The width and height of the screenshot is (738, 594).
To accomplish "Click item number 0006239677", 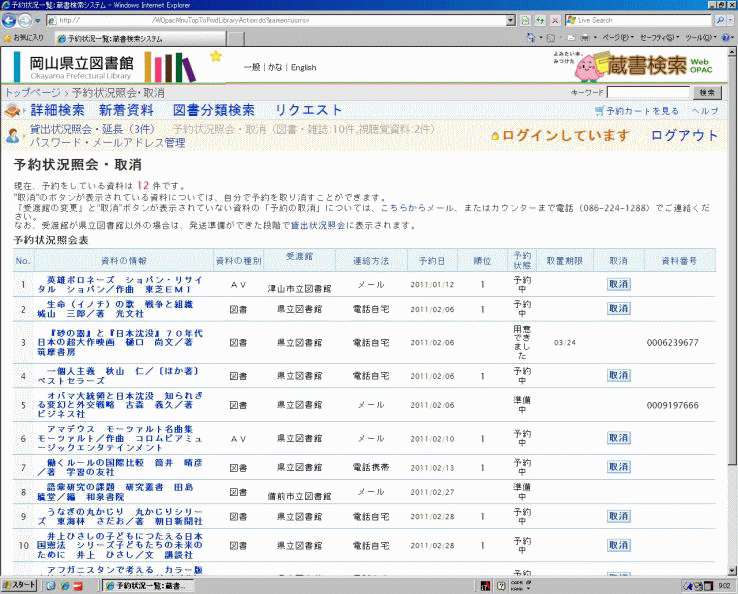I will coord(672,343).
